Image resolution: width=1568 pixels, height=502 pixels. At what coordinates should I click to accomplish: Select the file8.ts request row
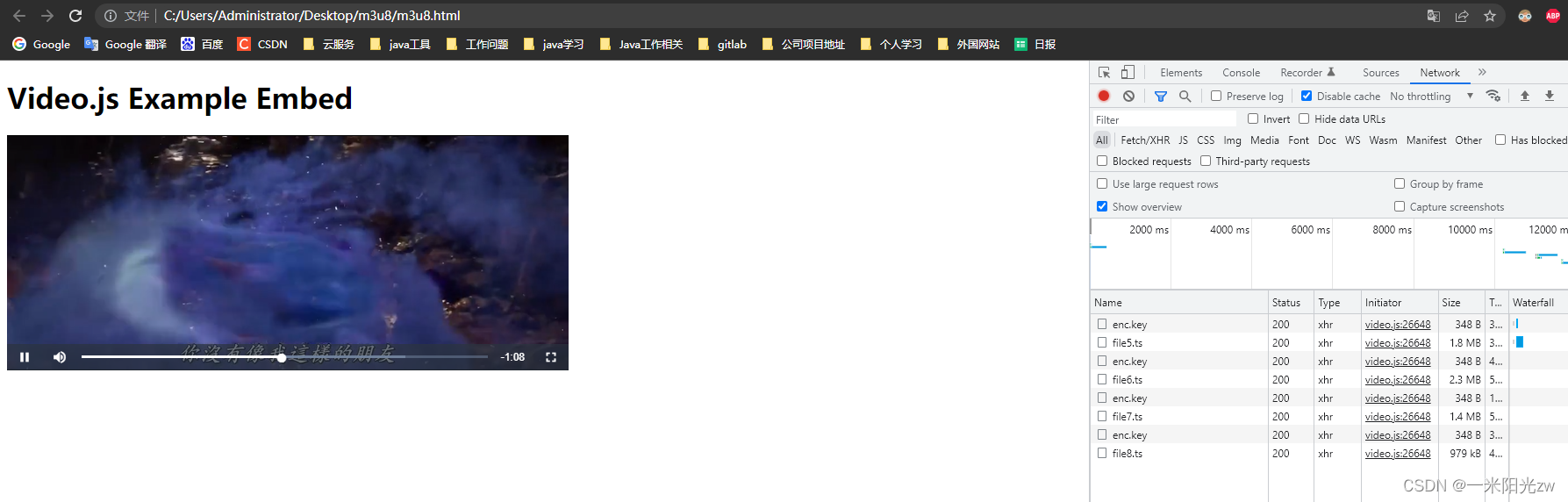[1328, 454]
